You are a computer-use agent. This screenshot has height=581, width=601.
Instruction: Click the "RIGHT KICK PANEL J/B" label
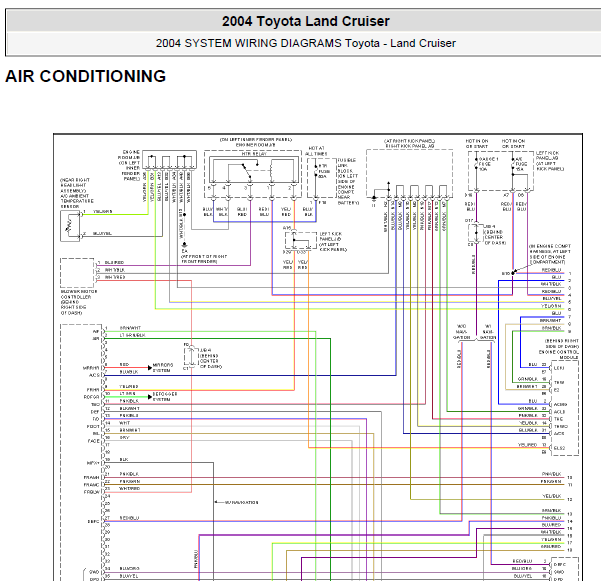pyautogui.click(x=409, y=146)
